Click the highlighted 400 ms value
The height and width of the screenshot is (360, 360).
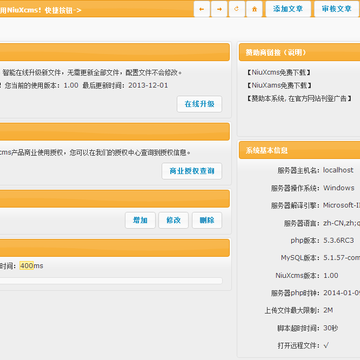point(26,266)
